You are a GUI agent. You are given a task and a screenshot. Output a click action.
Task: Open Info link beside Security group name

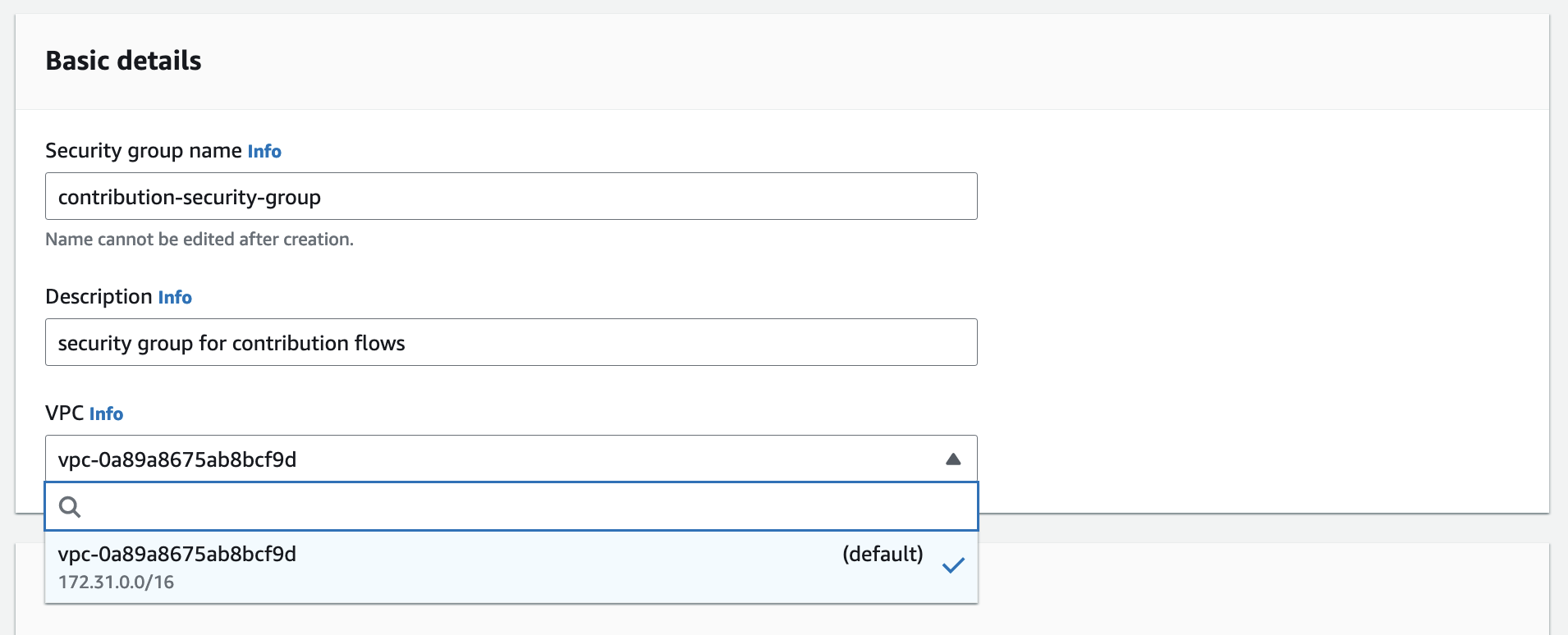(264, 152)
